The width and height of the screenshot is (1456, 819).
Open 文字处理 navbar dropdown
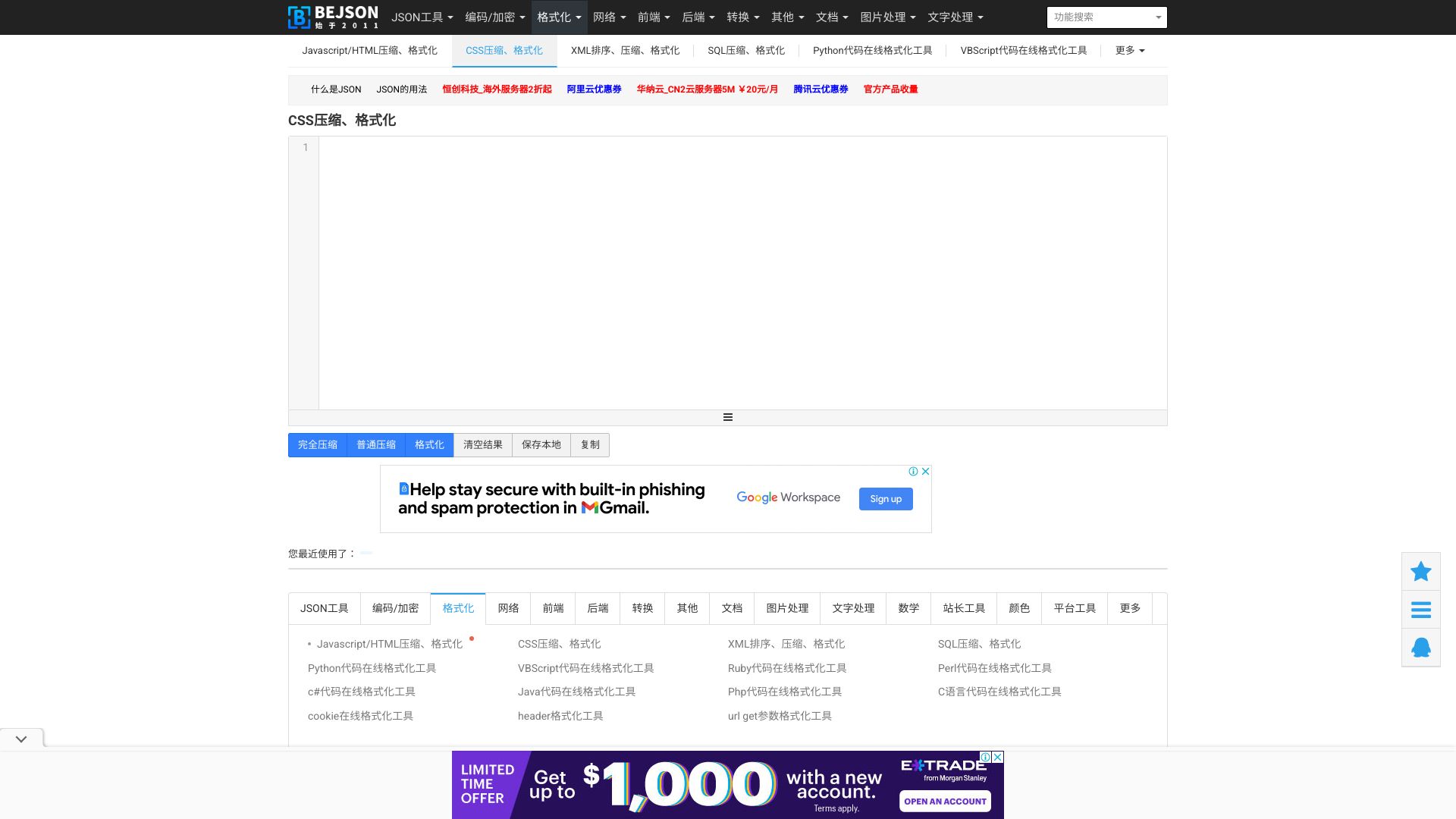955,17
